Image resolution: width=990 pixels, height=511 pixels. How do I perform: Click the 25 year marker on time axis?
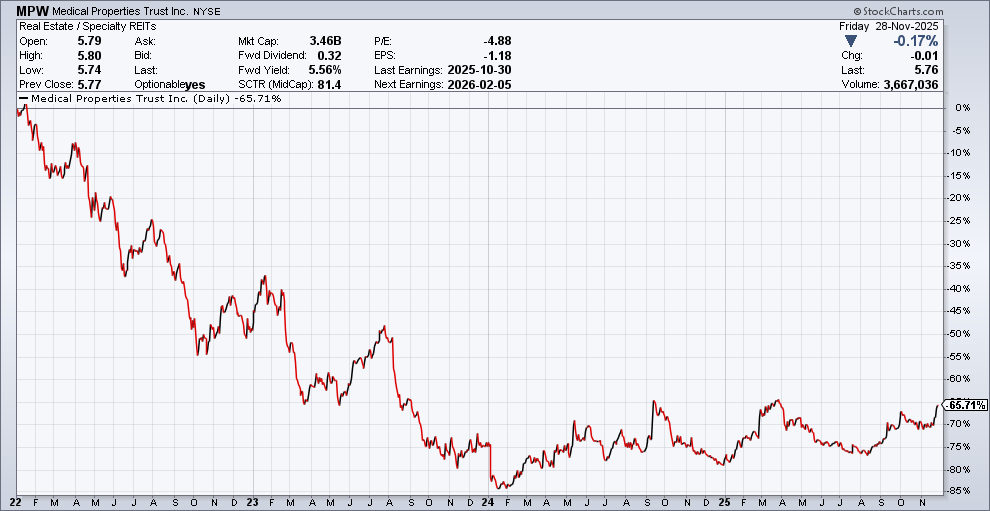[724, 501]
